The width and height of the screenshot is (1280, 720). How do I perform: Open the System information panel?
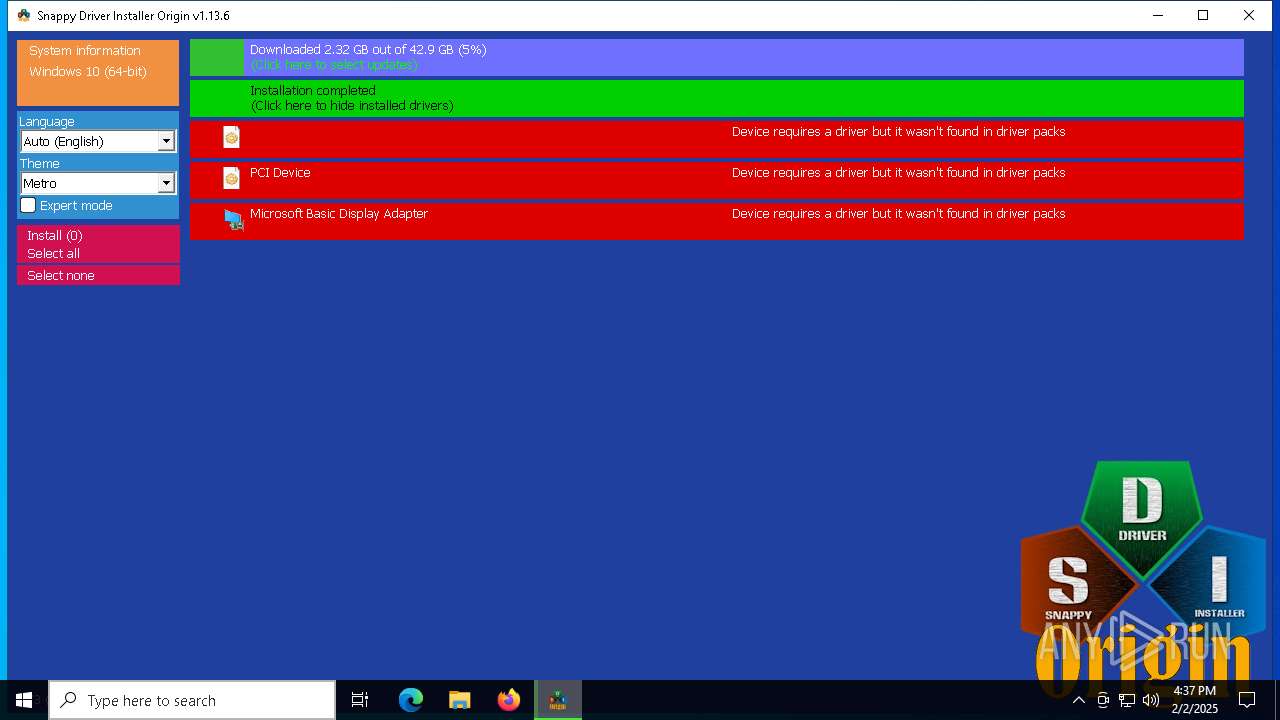[98, 72]
